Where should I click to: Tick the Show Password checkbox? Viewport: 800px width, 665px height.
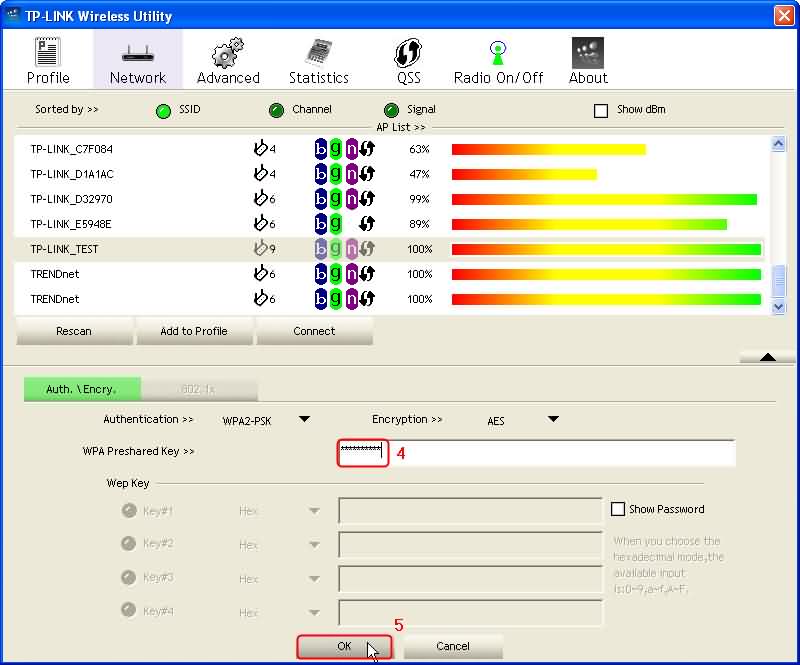[x=617, y=509]
